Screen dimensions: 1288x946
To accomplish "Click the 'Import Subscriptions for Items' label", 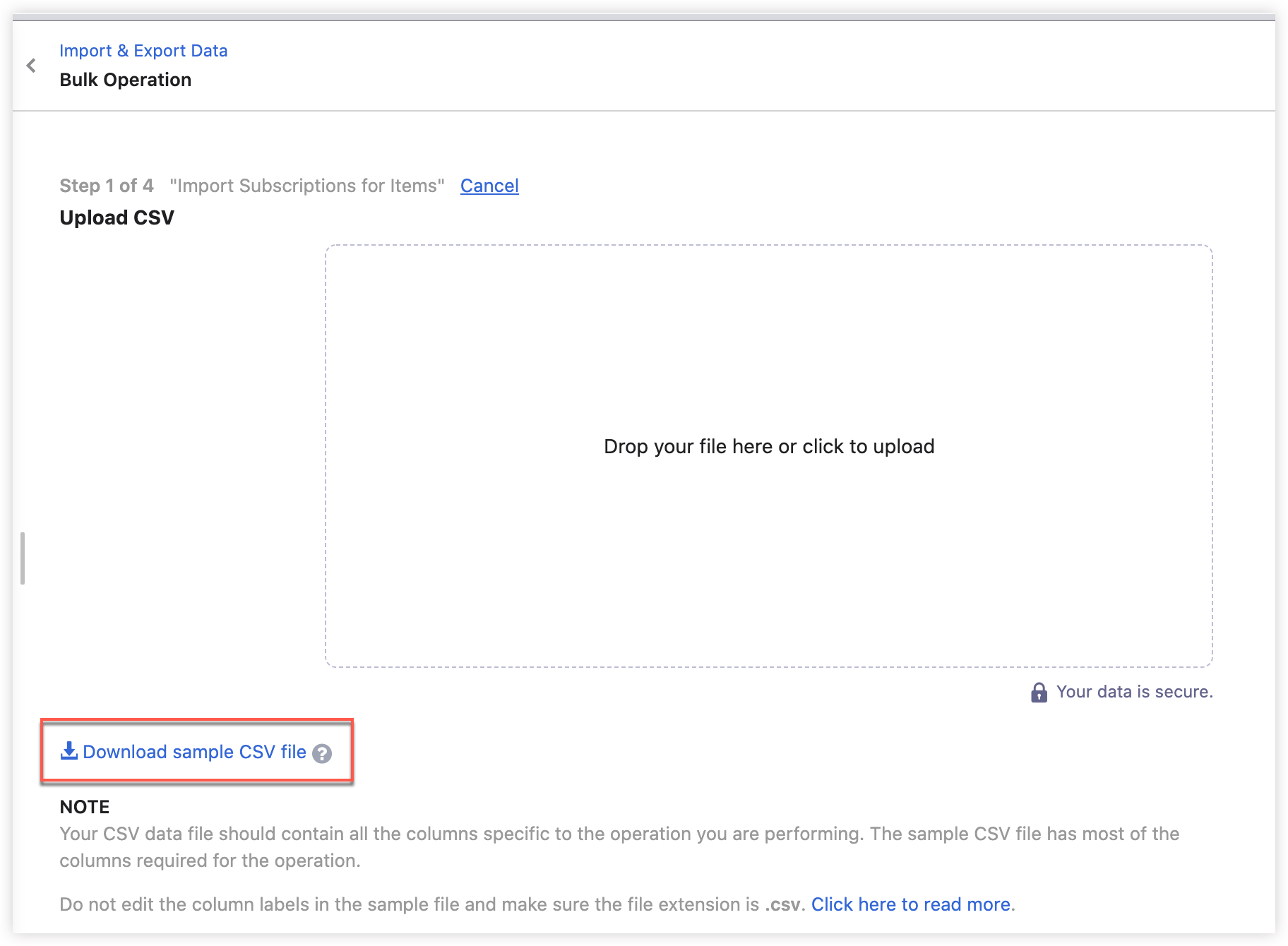I will (307, 186).
